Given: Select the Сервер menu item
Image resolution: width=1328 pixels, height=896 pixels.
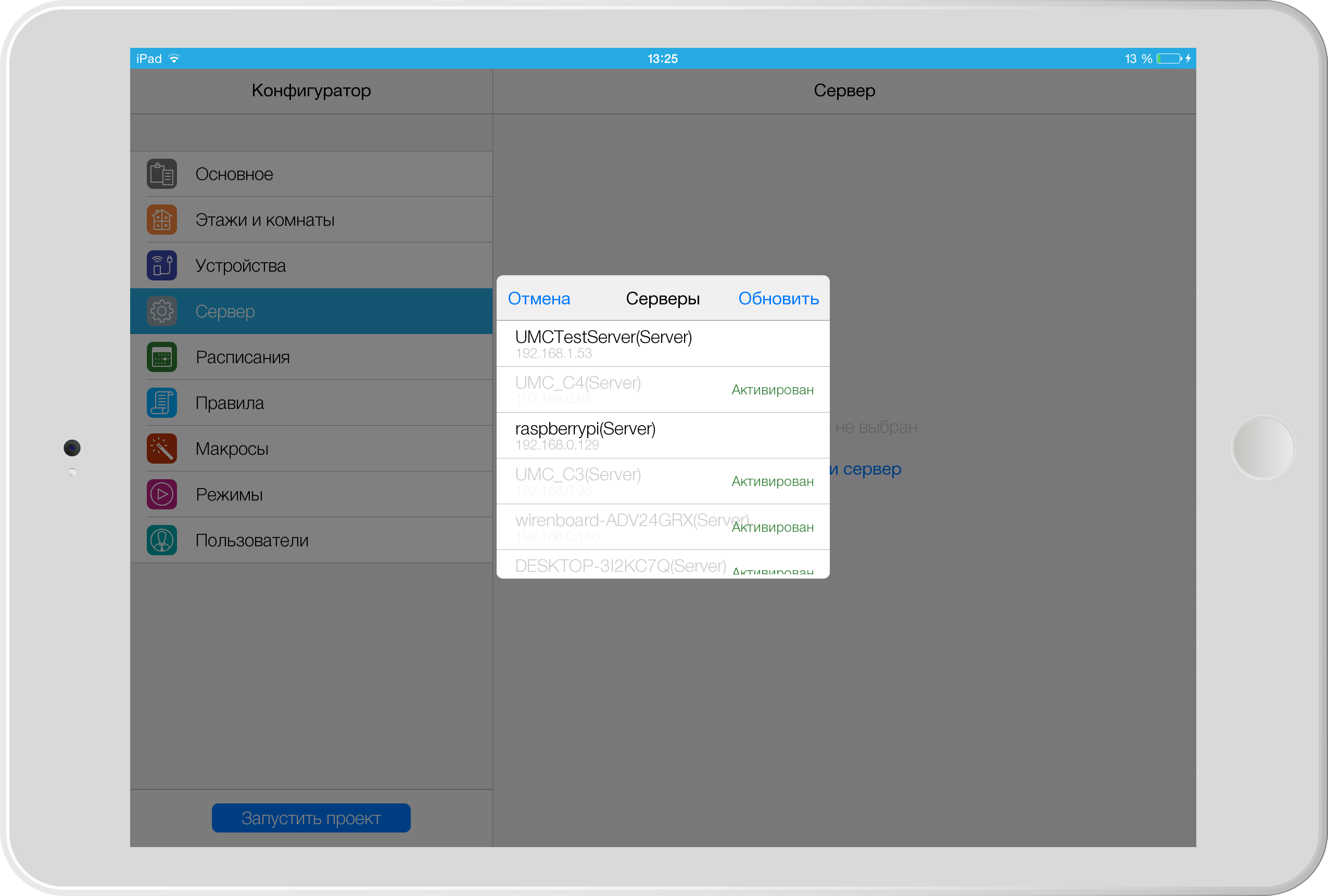Looking at the screenshot, I should click(x=311, y=311).
